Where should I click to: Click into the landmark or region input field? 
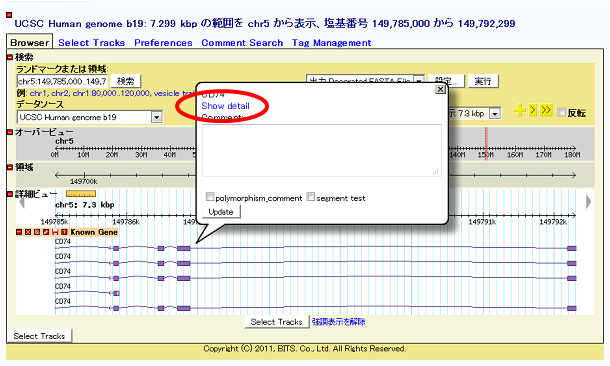[62, 81]
